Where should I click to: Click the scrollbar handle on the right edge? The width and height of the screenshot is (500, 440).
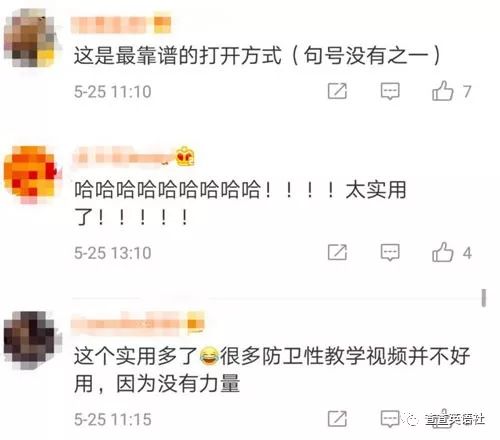tap(484, 298)
